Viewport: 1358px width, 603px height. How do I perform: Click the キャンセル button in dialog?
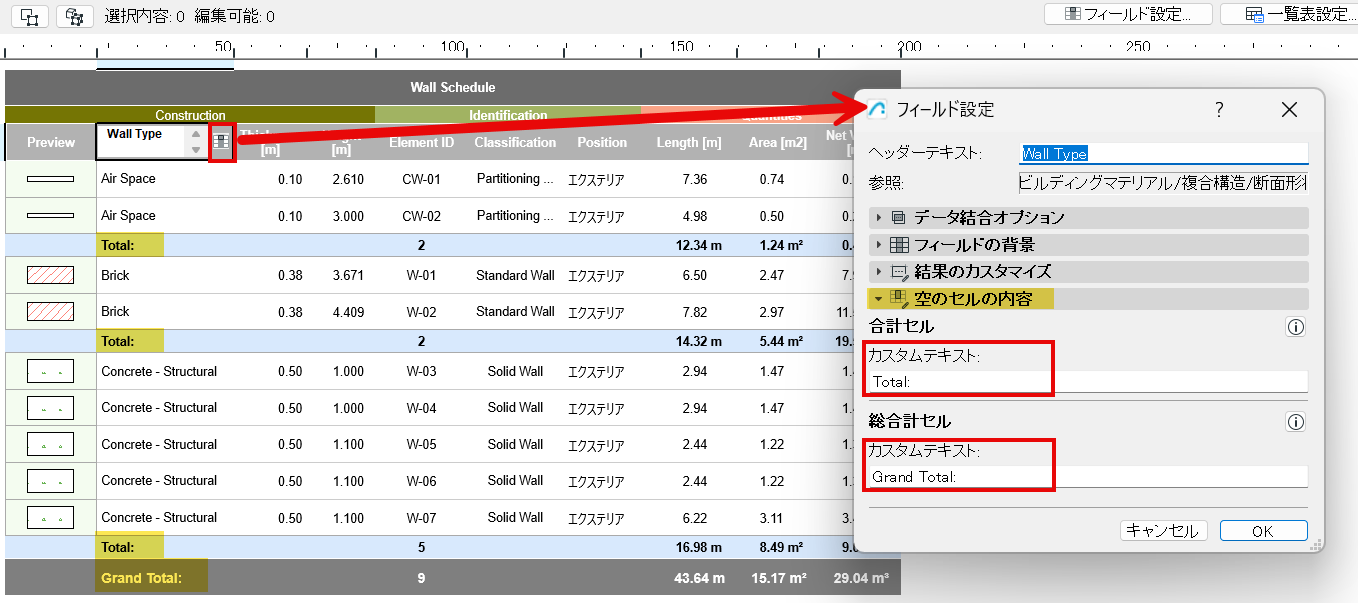[x=1163, y=531]
